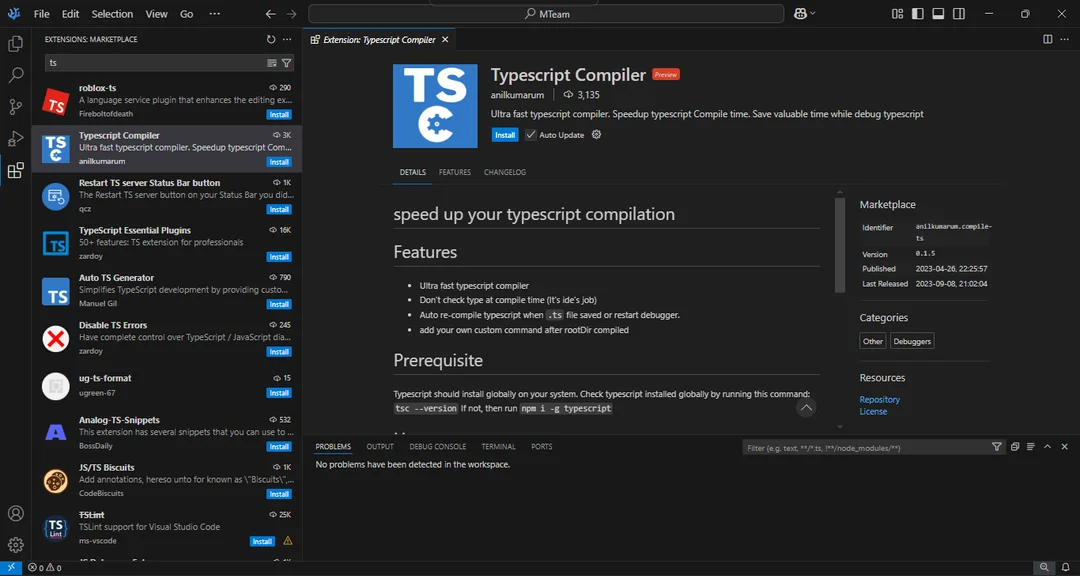Click the zoom magnifier in status bar
1080x576 pixels.
pos(1044,568)
